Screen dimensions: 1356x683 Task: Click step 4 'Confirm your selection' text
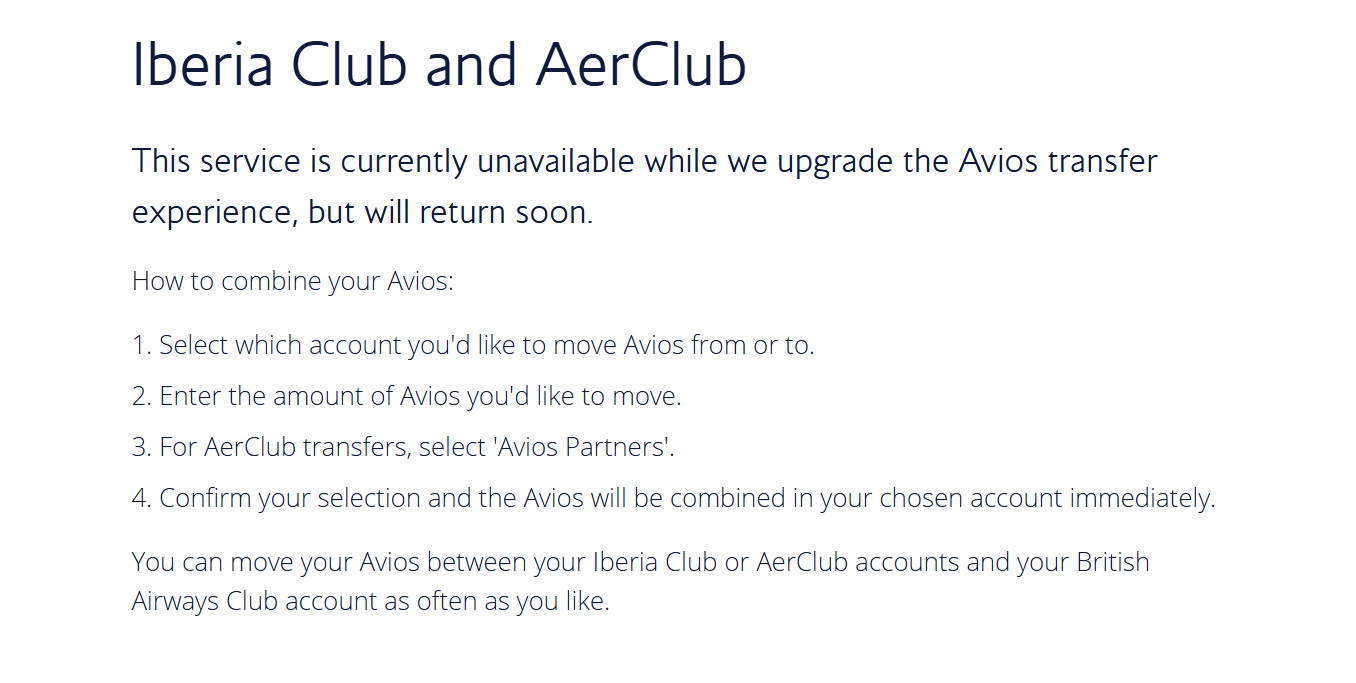click(673, 498)
